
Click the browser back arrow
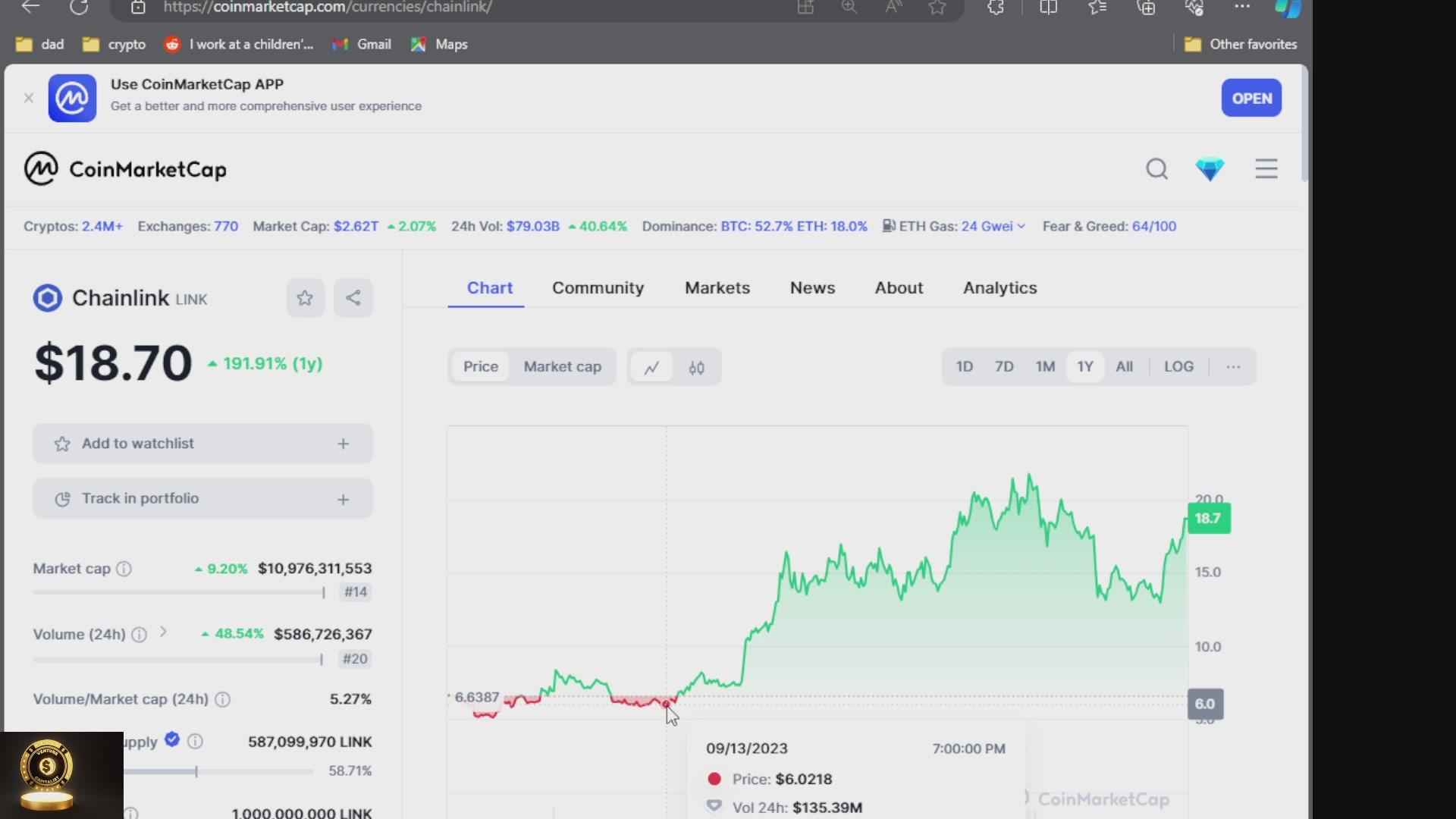pos(30,7)
